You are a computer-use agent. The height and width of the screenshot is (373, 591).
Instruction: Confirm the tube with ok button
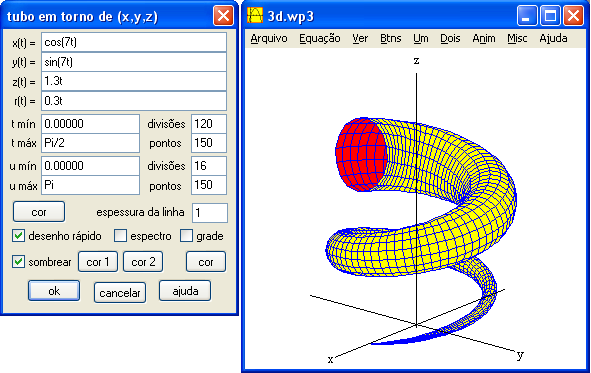[x=54, y=290]
